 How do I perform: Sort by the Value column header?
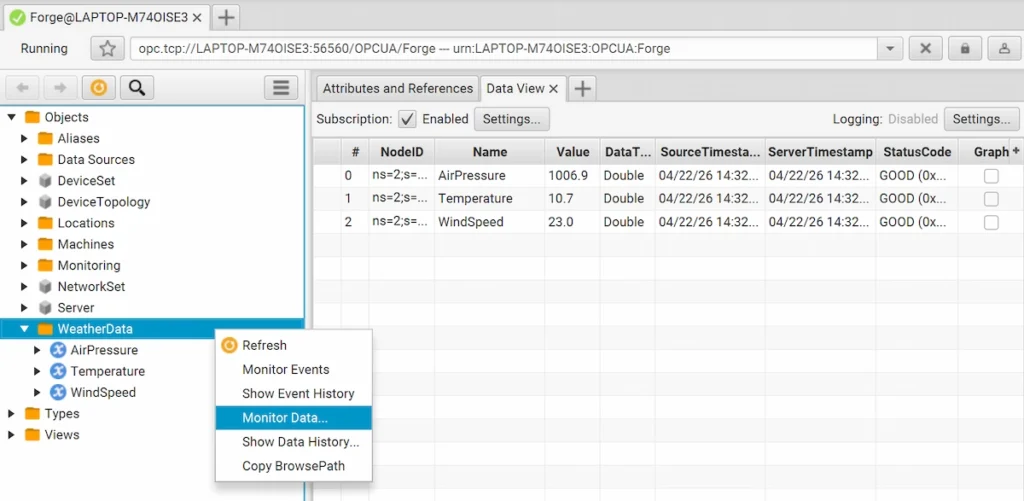tap(573, 152)
